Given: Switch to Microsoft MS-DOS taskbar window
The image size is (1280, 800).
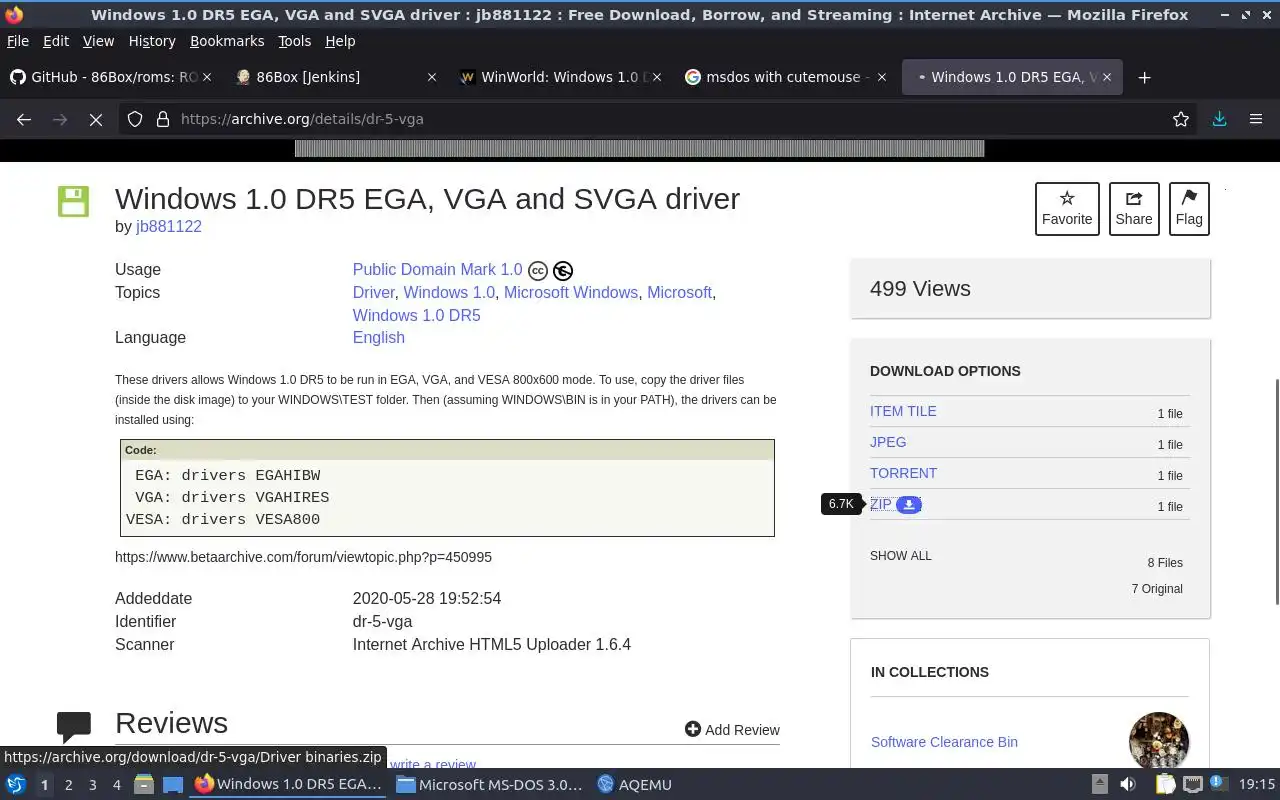Looking at the screenshot, I should coord(490,785).
